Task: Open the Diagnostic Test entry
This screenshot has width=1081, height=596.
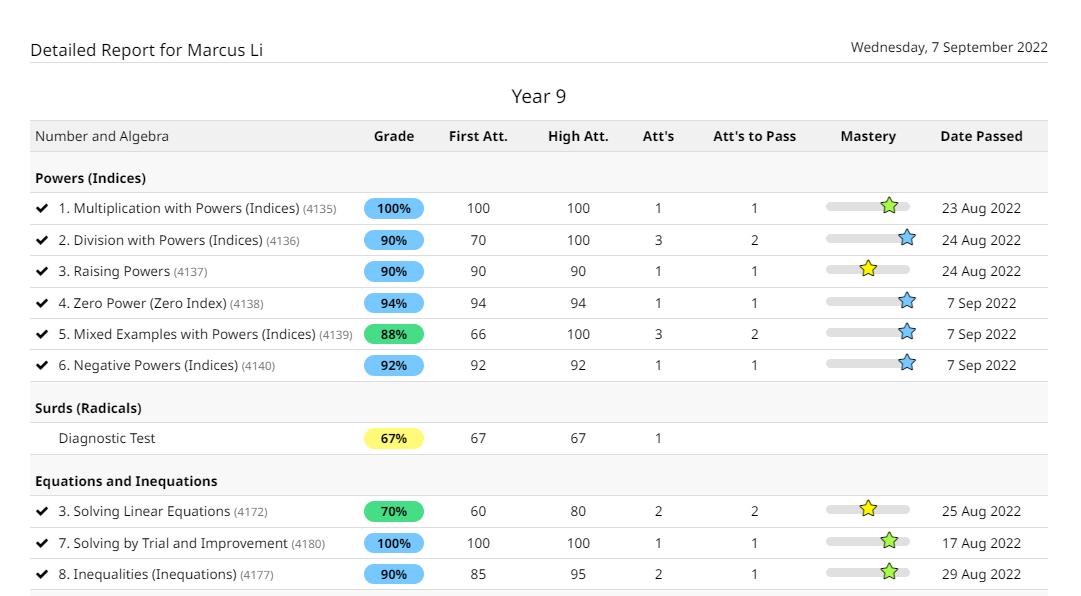Action: click(107, 438)
